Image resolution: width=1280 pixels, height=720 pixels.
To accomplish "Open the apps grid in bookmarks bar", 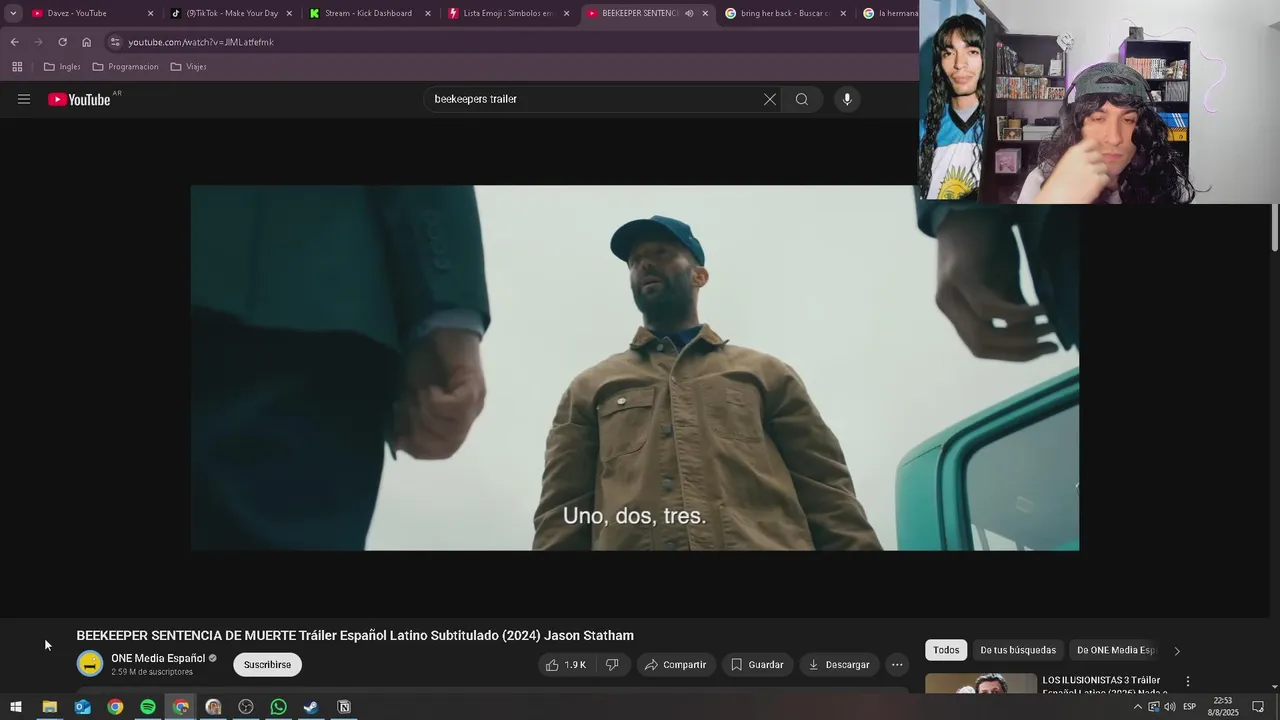I will click(17, 67).
